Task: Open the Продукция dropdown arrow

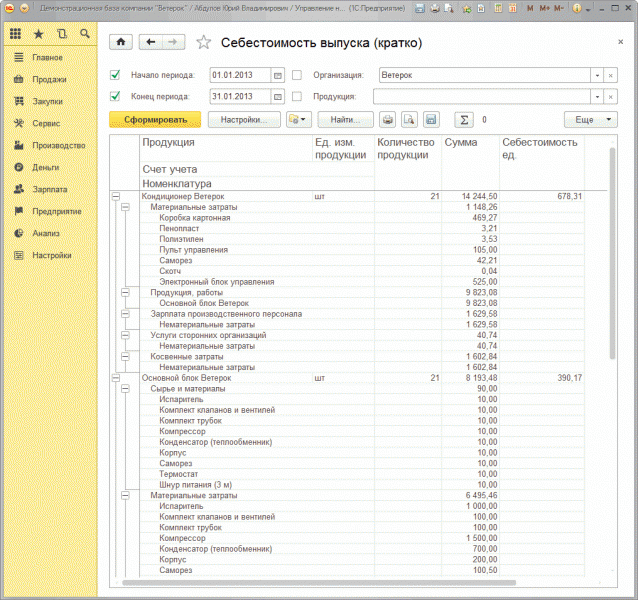Action: click(597, 97)
